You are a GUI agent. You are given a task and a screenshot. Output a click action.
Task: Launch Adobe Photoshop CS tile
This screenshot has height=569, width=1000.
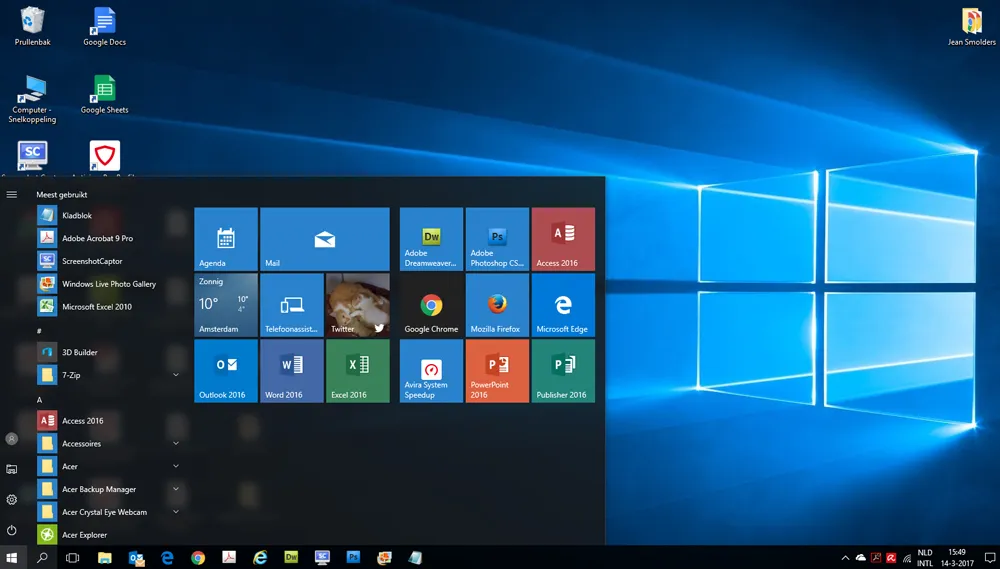point(497,239)
